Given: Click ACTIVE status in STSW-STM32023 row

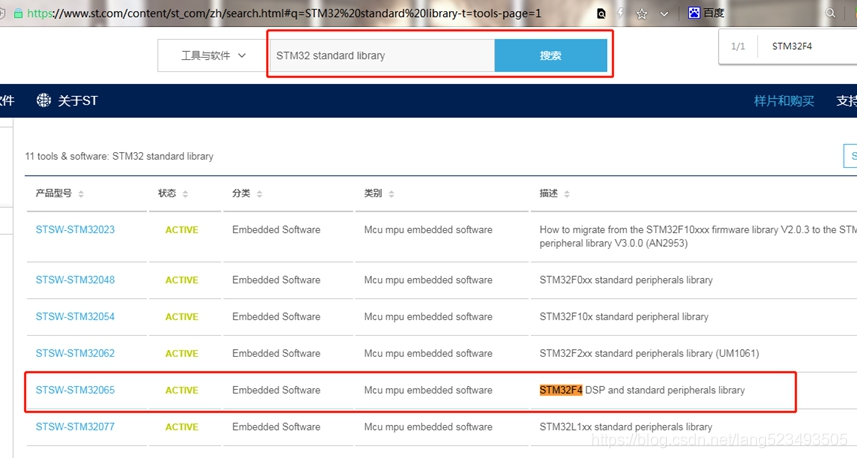Looking at the screenshot, I should coord(181,230).
